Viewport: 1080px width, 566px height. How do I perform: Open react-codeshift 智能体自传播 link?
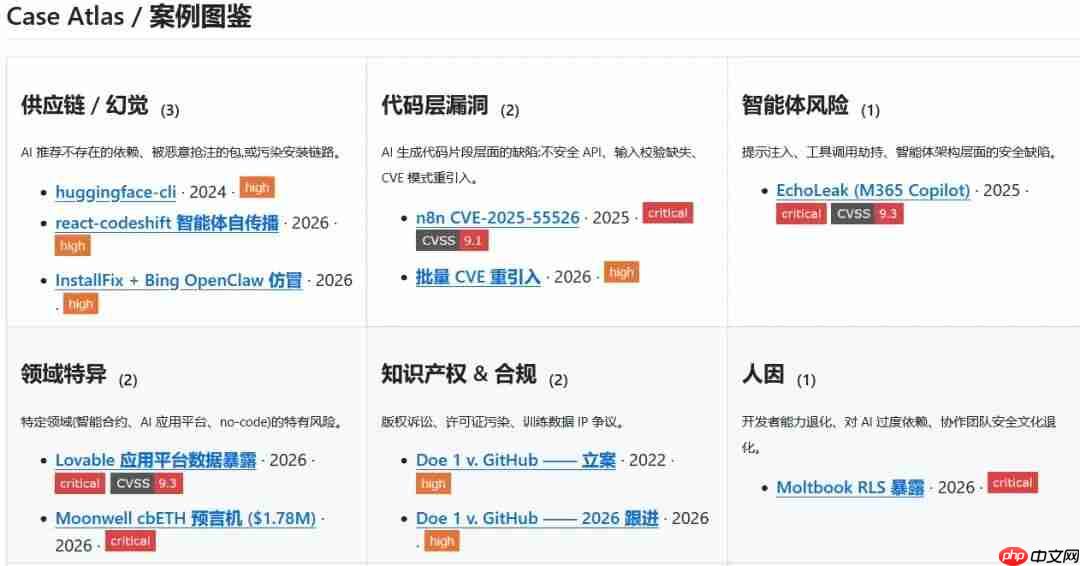pos(167,223)
